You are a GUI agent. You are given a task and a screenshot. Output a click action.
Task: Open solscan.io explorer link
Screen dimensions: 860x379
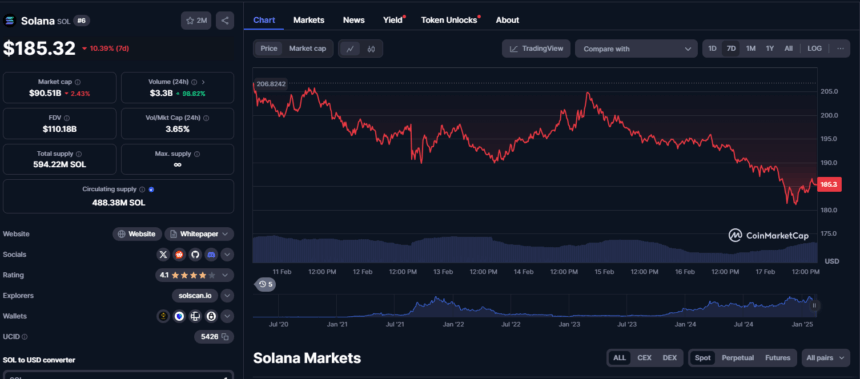[x=195, y=296]
